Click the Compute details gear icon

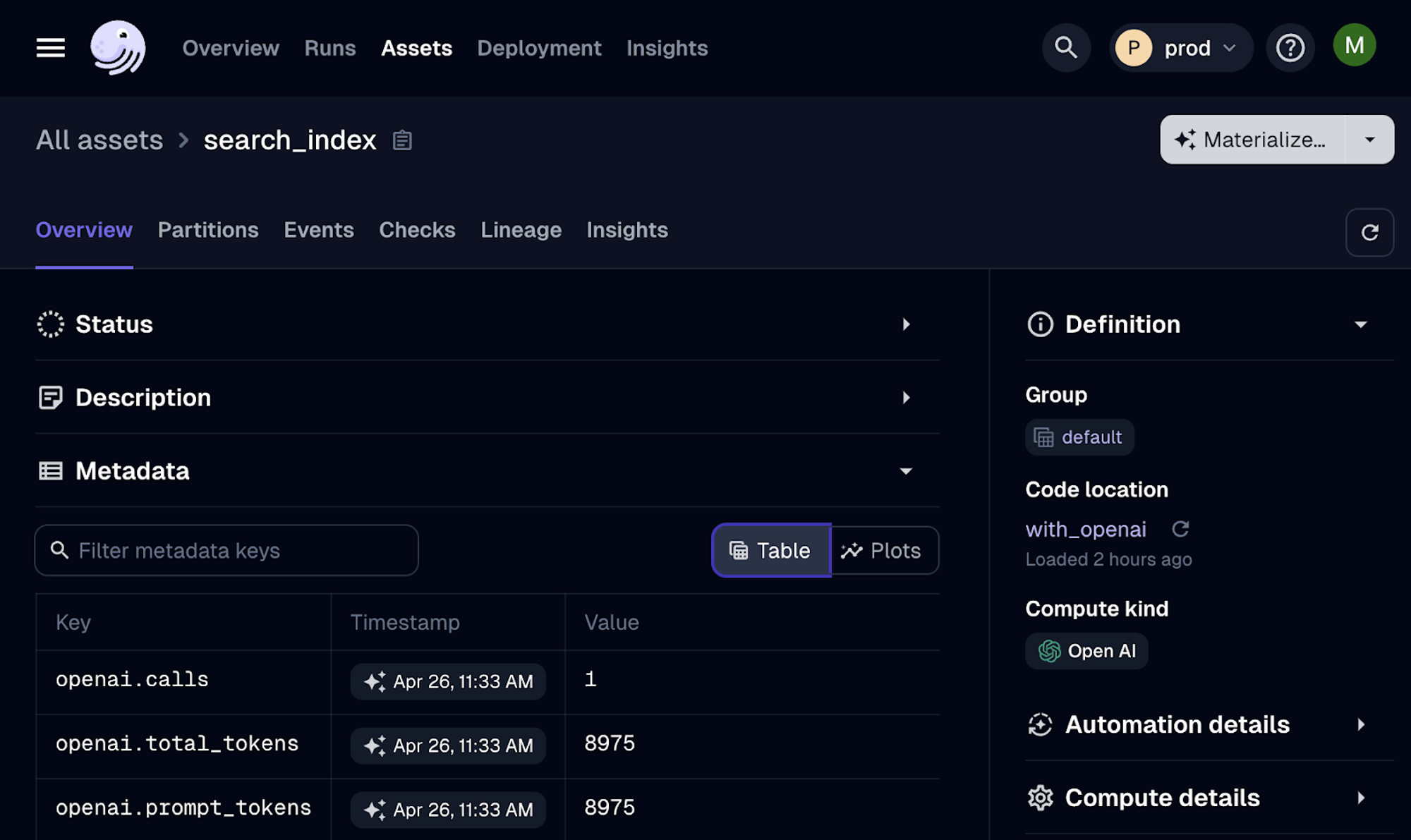coord(1040,798)
